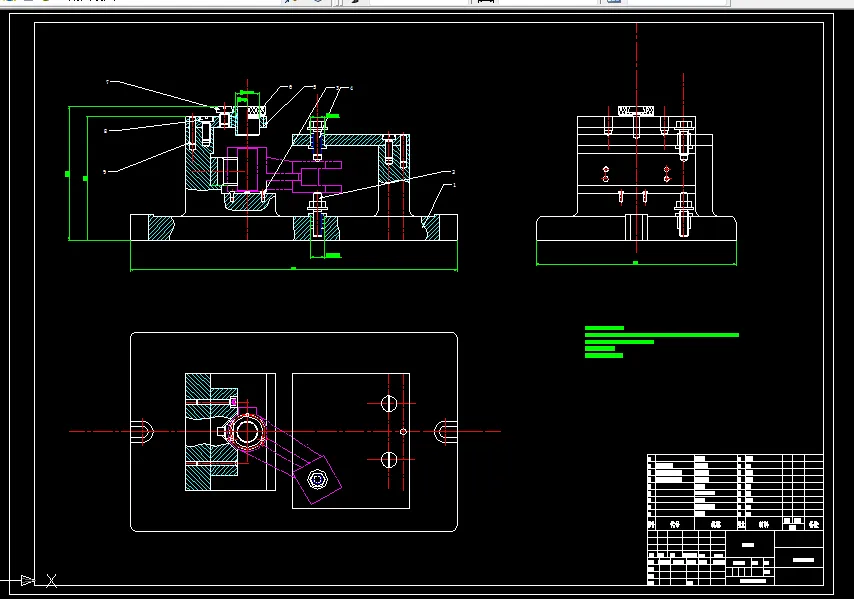Select the knurled knob atop the side view
Image resolution: width=854 pixels, height=599 pixels.
[x=636, y=111]
